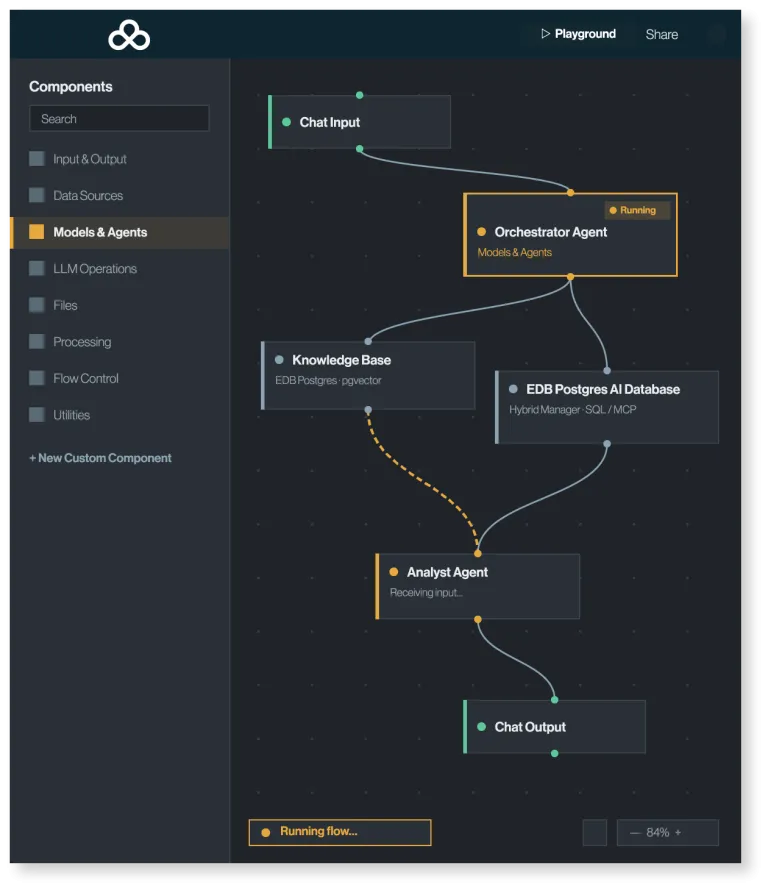Click the round avatar in header corner

[x=716, y=35]
